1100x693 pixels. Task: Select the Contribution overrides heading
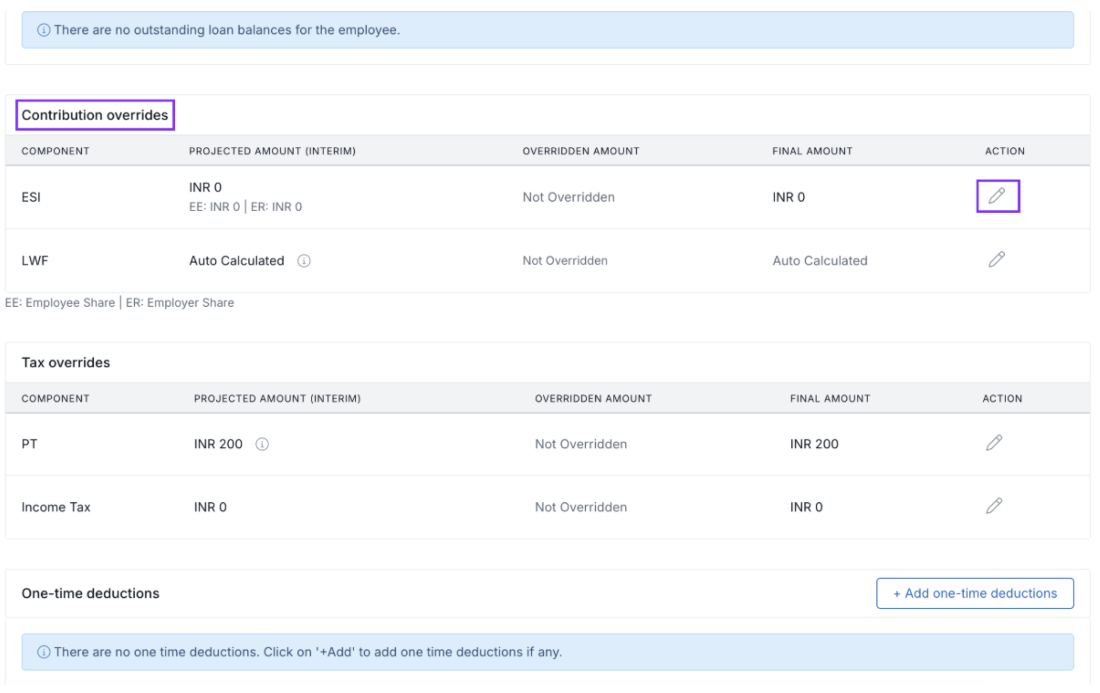[x=95, y=115]
